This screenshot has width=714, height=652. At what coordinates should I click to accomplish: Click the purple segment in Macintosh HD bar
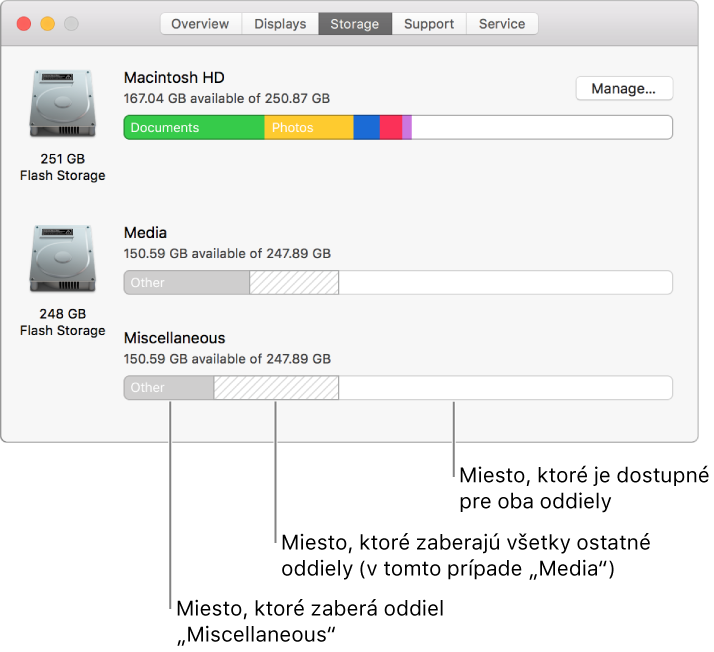[x=407, y=127]
